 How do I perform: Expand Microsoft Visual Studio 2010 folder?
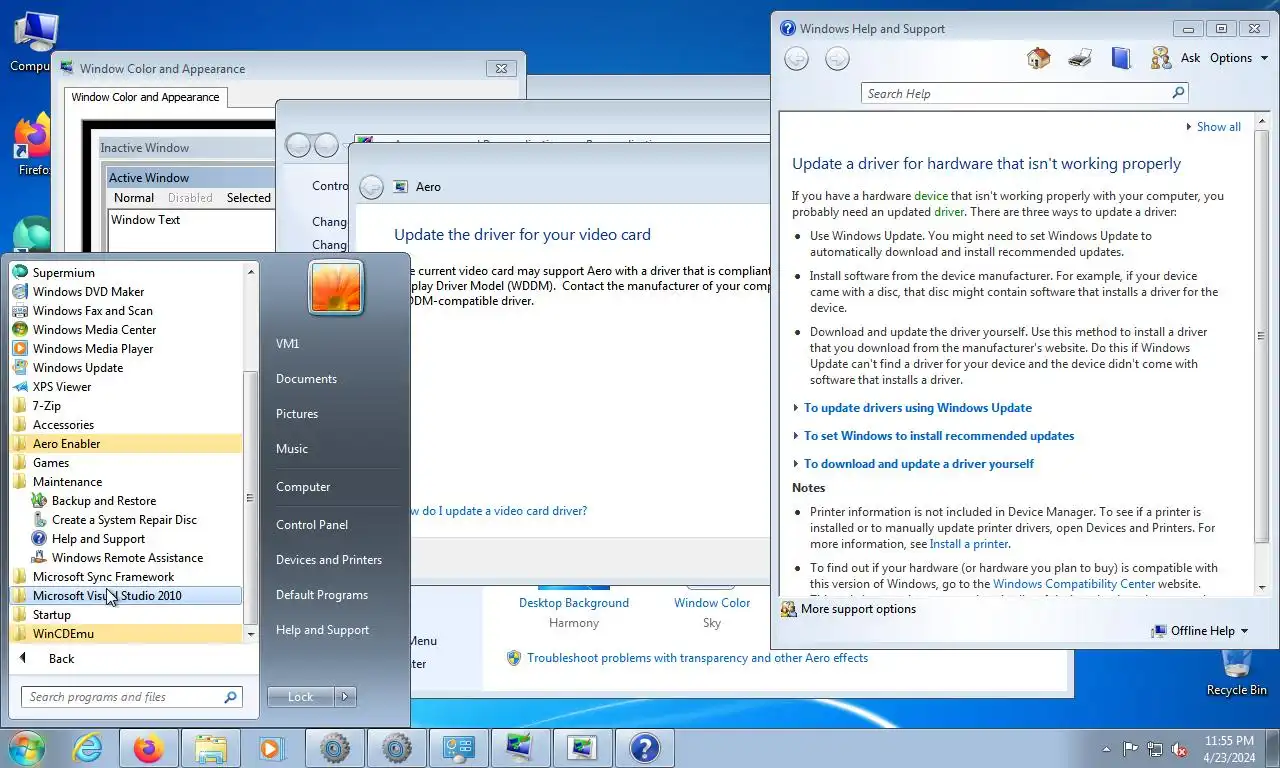[126, 595]
